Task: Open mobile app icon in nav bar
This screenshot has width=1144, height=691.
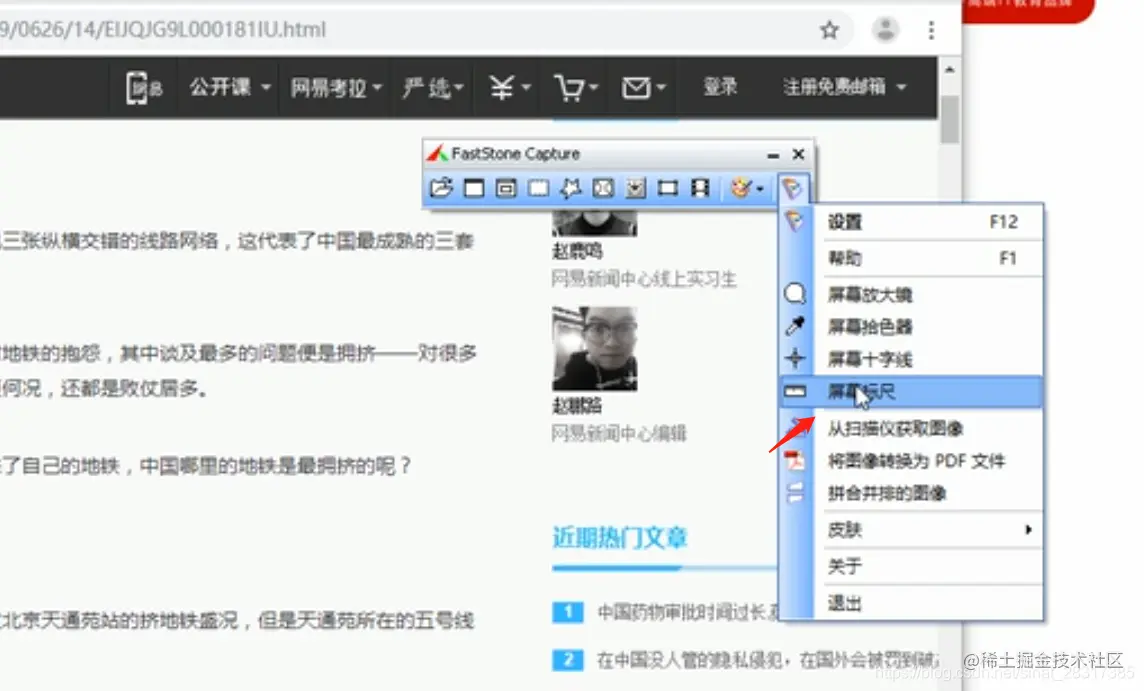Action: point(144,88)
